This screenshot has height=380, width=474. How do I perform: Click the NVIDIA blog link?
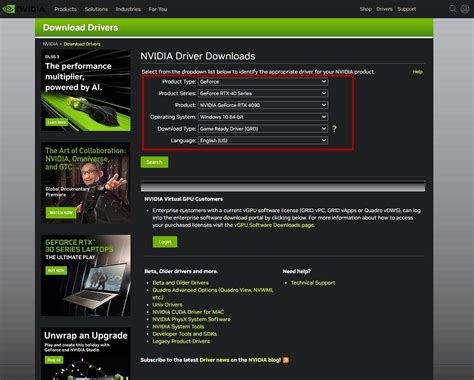click(264, 360)
